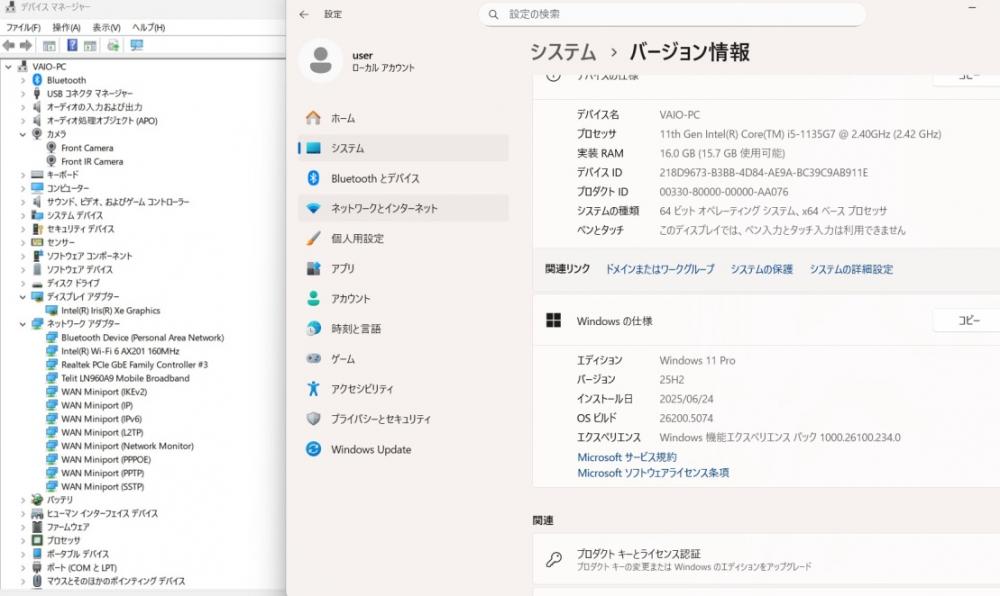Click the Settings back arrow button
The height and width of the screenshot is (596, 1000).
coord(304,14)
